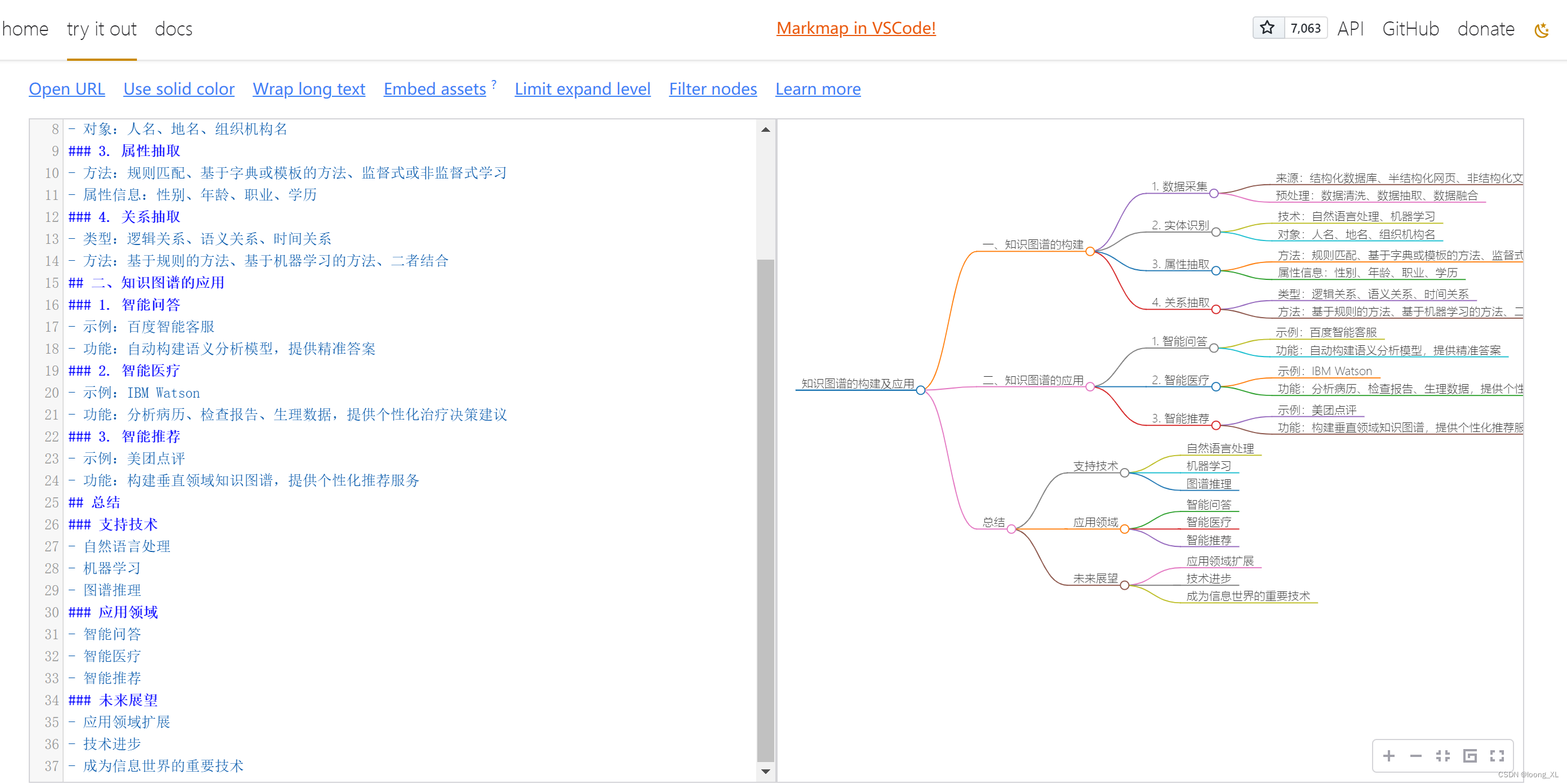Screen dimensions: 1567x784
Task: Toggle dark mode moon icon
Action: click(1542, 29)
